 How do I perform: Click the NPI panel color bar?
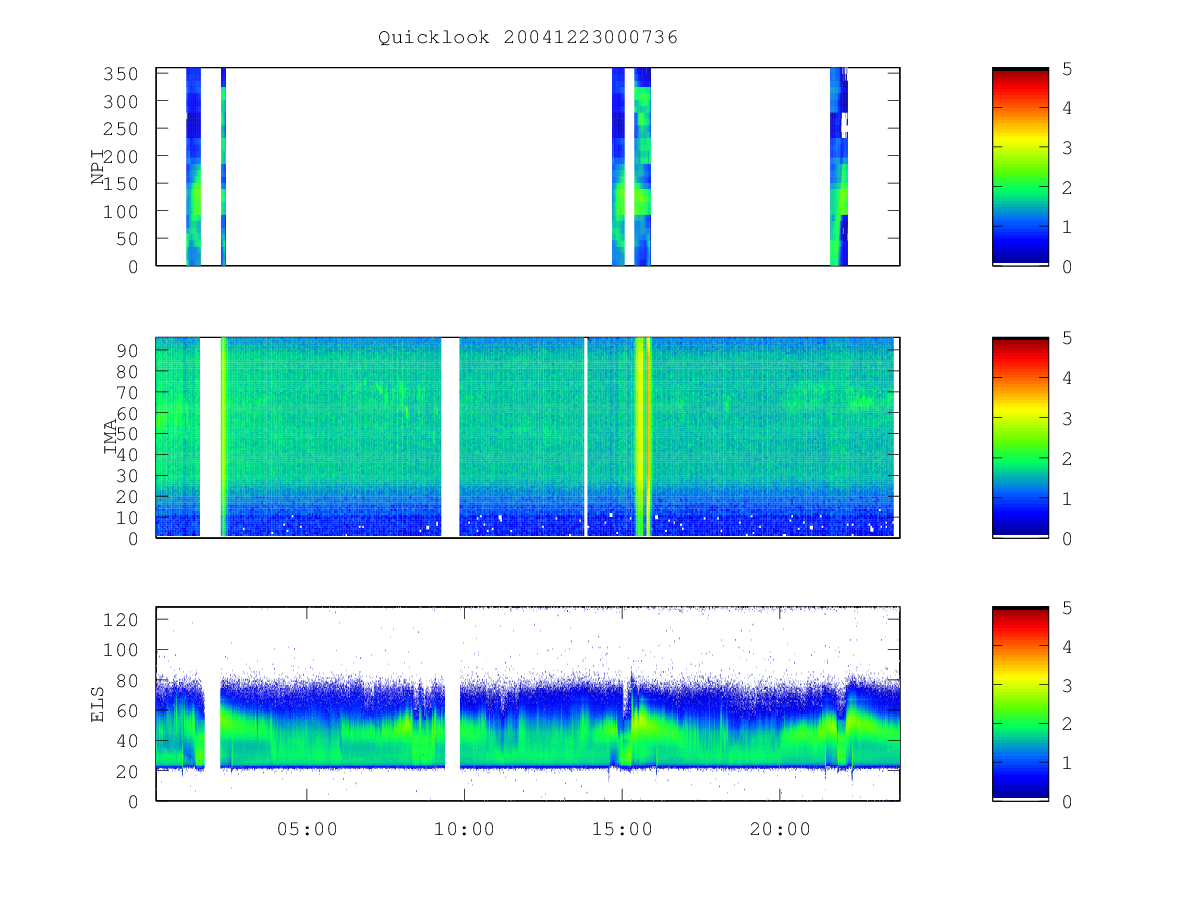[x=1020, y=167]
